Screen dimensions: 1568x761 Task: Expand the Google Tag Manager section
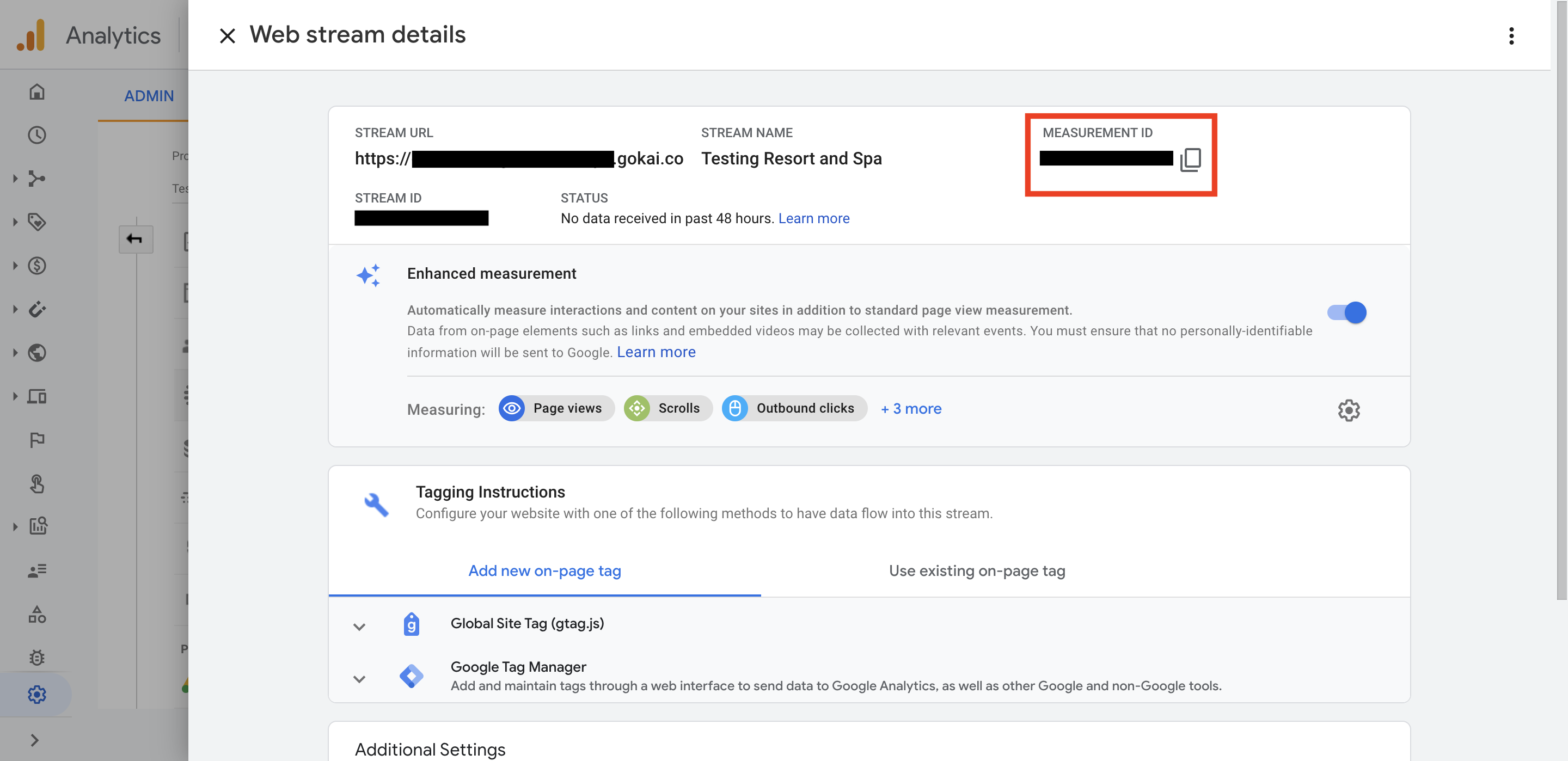[x=359, y=678]
